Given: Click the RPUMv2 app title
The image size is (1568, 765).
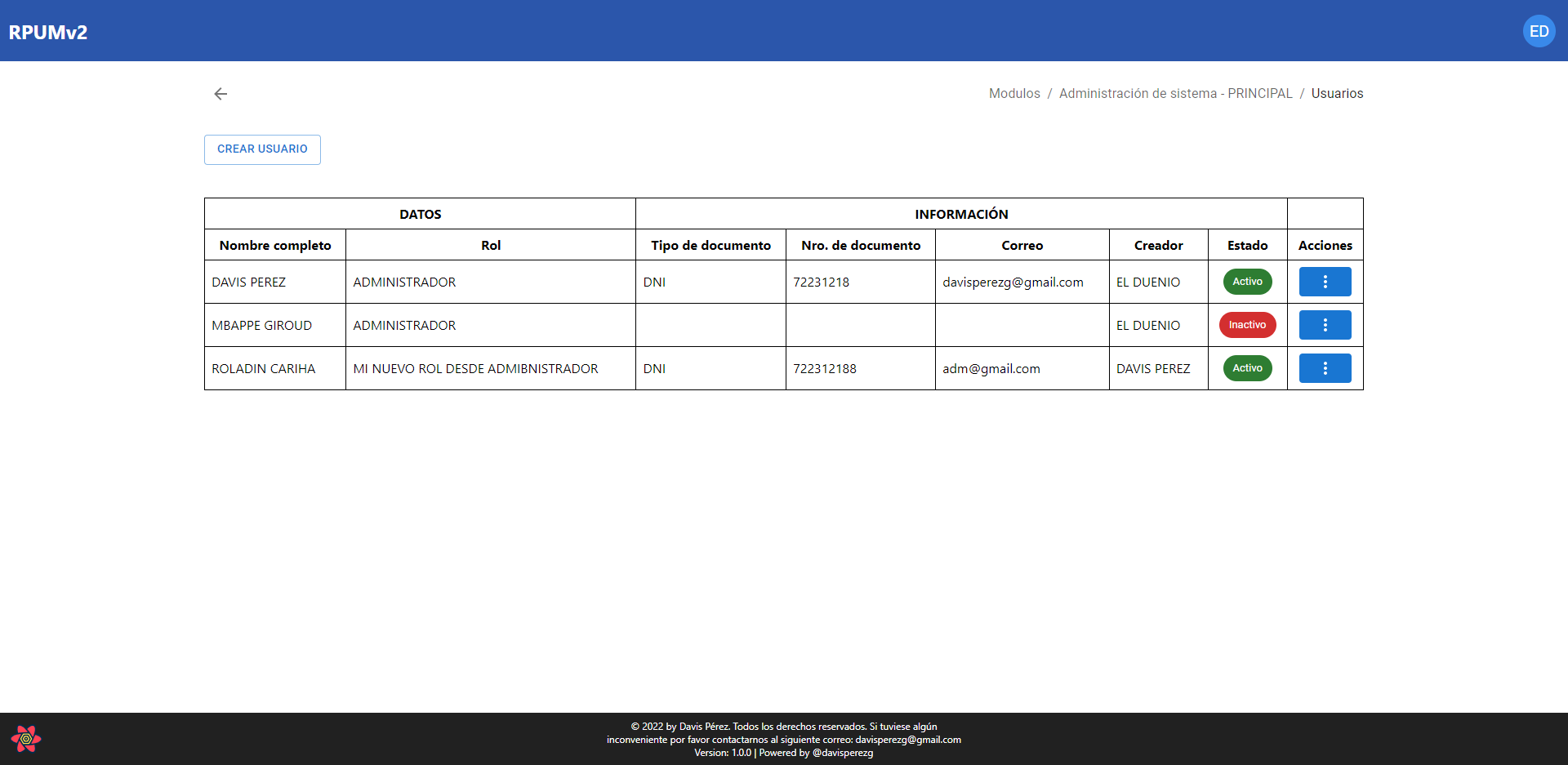Looking at the screenshot, I should (x=48, y=33).
